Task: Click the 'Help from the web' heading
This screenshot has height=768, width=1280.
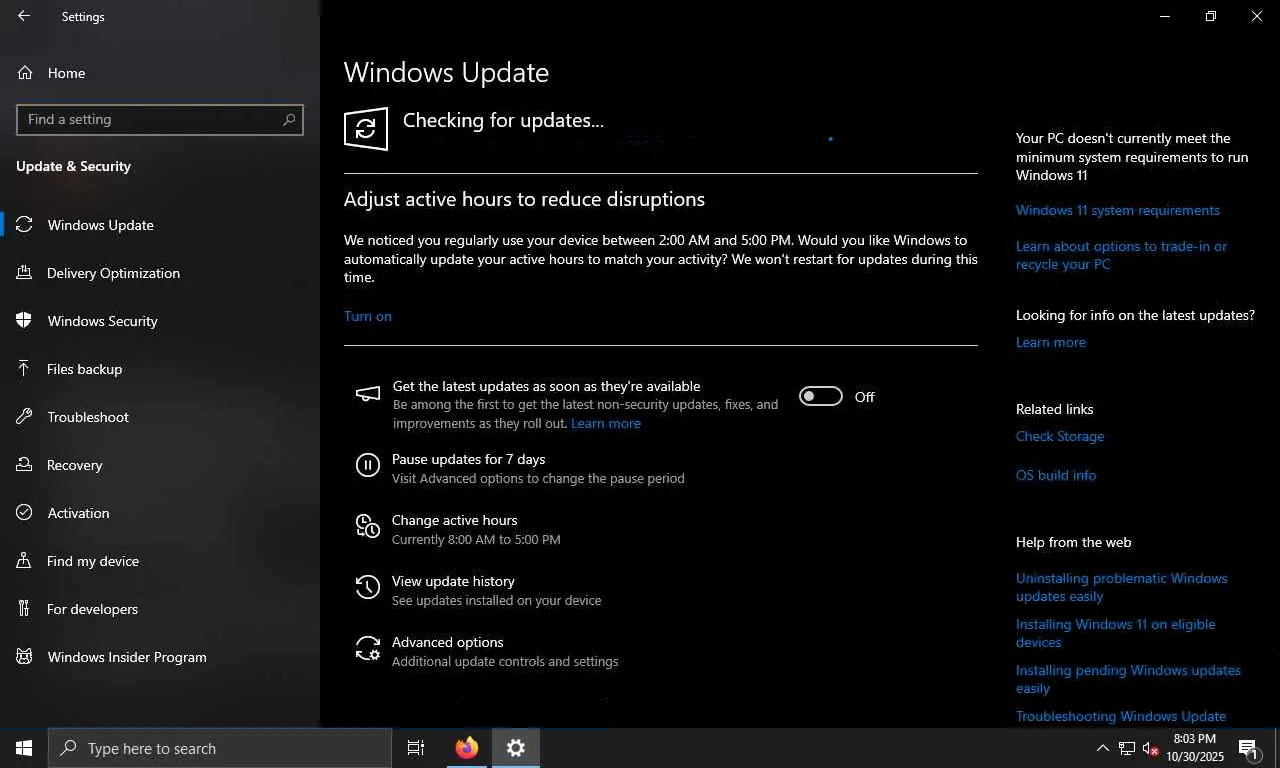Action: [x=1074, y=542]
